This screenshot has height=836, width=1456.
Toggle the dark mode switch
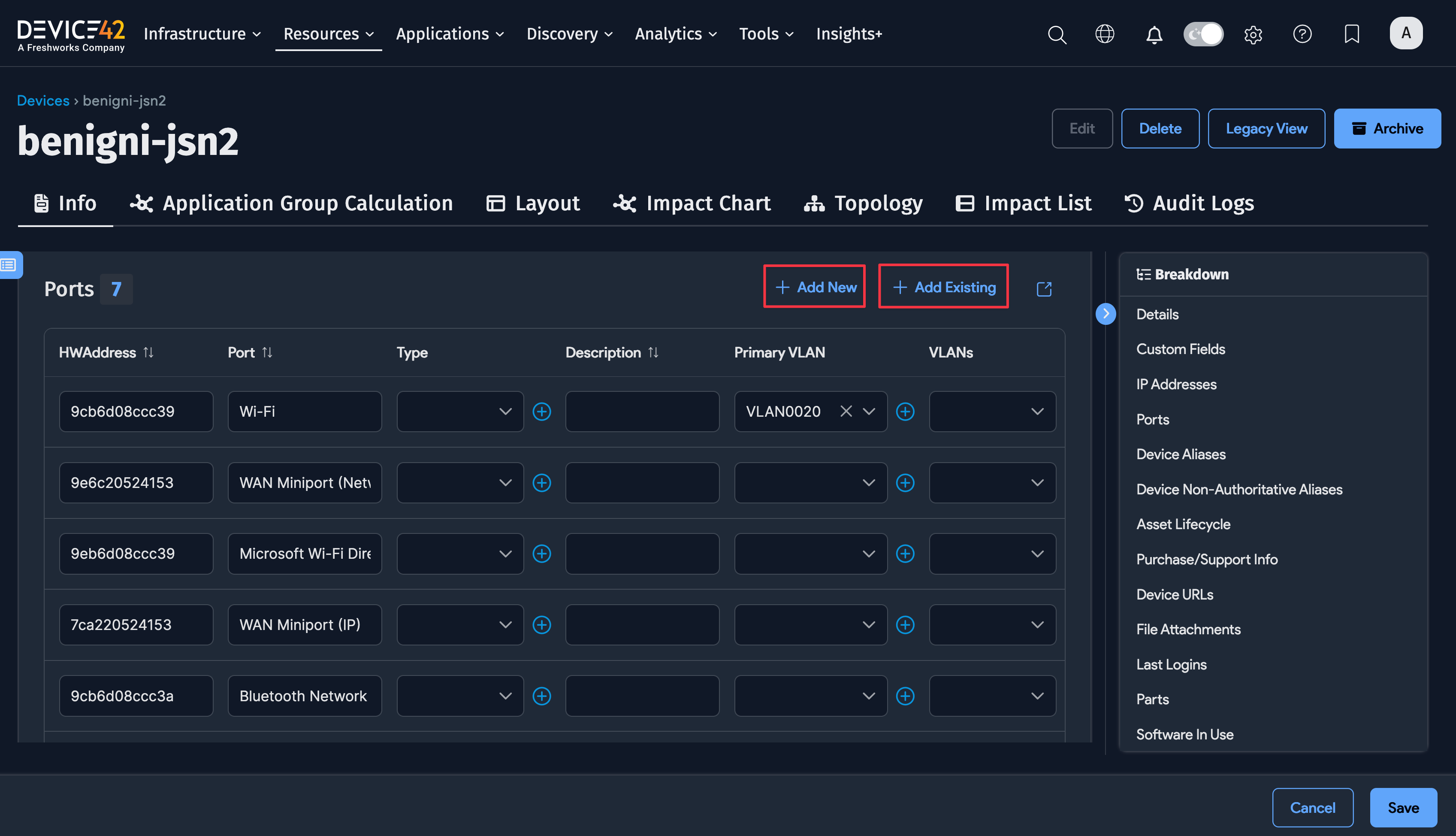click(x=1203, y=34)
